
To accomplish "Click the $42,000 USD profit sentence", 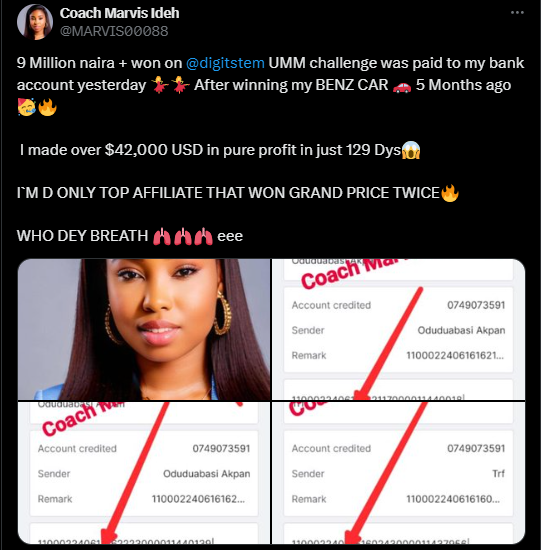I will pyautogui.click(x=211, y=150).
